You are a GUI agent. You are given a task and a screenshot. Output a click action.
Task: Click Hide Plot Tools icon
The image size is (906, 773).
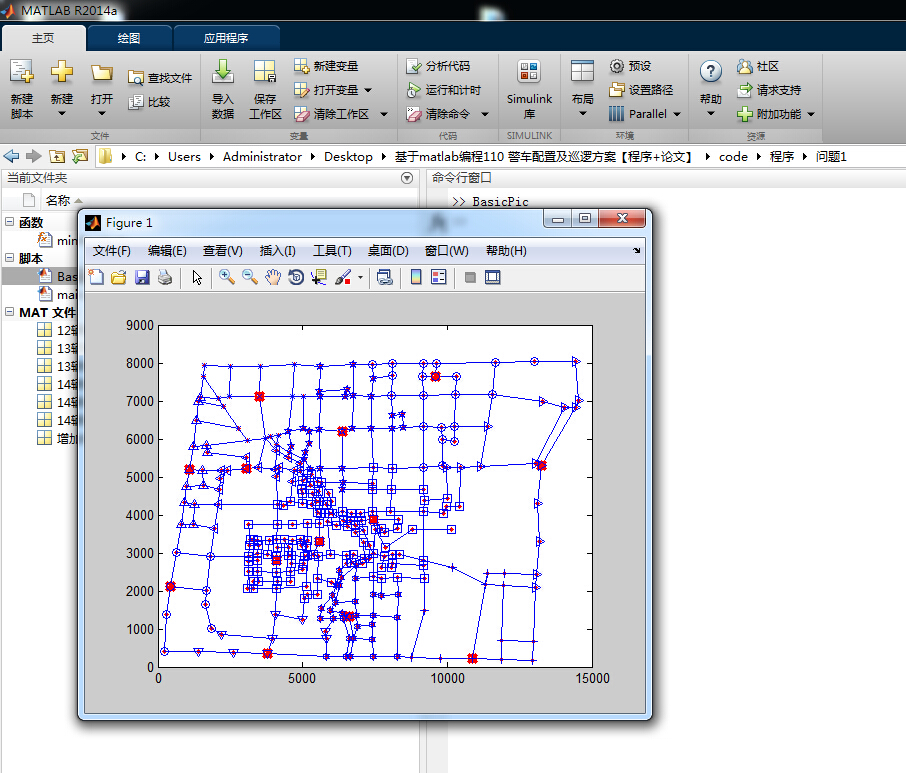pos(470,278)
